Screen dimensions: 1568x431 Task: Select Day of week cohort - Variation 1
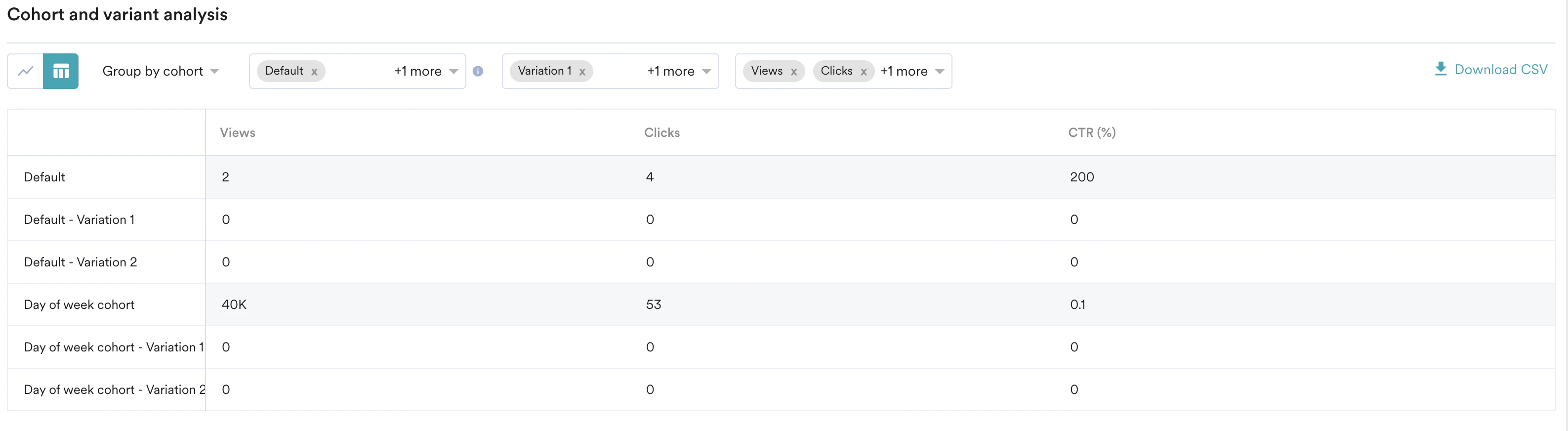114,347
